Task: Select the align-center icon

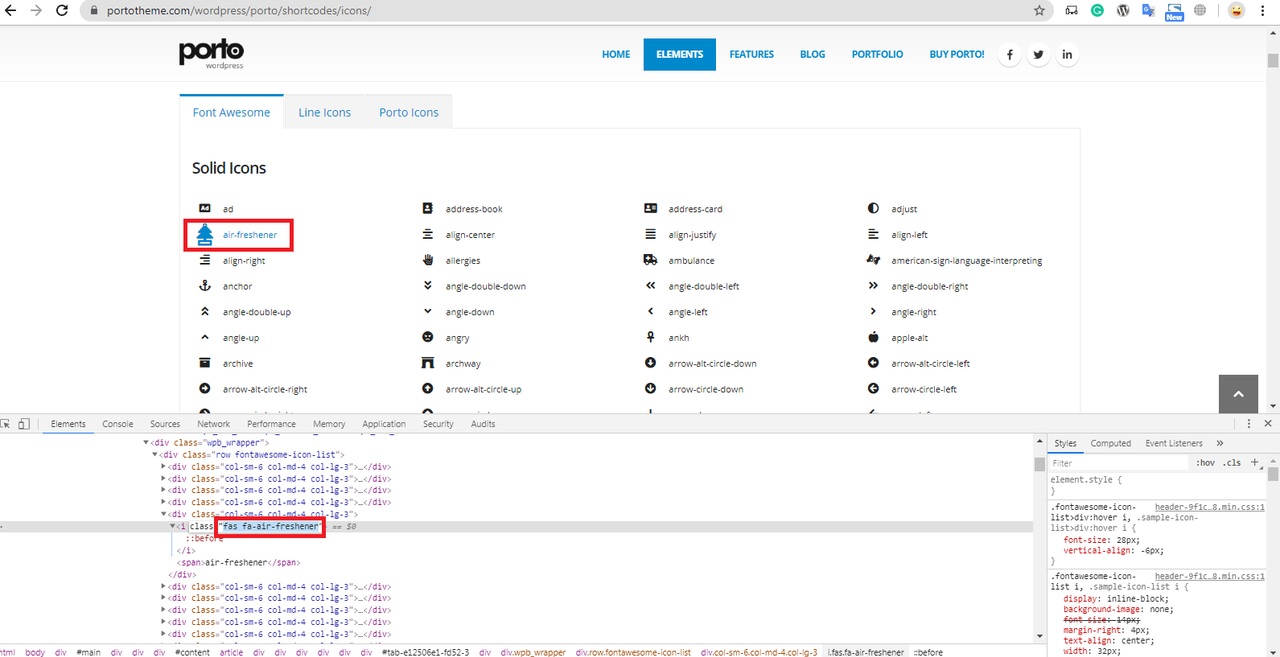Action: click(x=428, y=235)
